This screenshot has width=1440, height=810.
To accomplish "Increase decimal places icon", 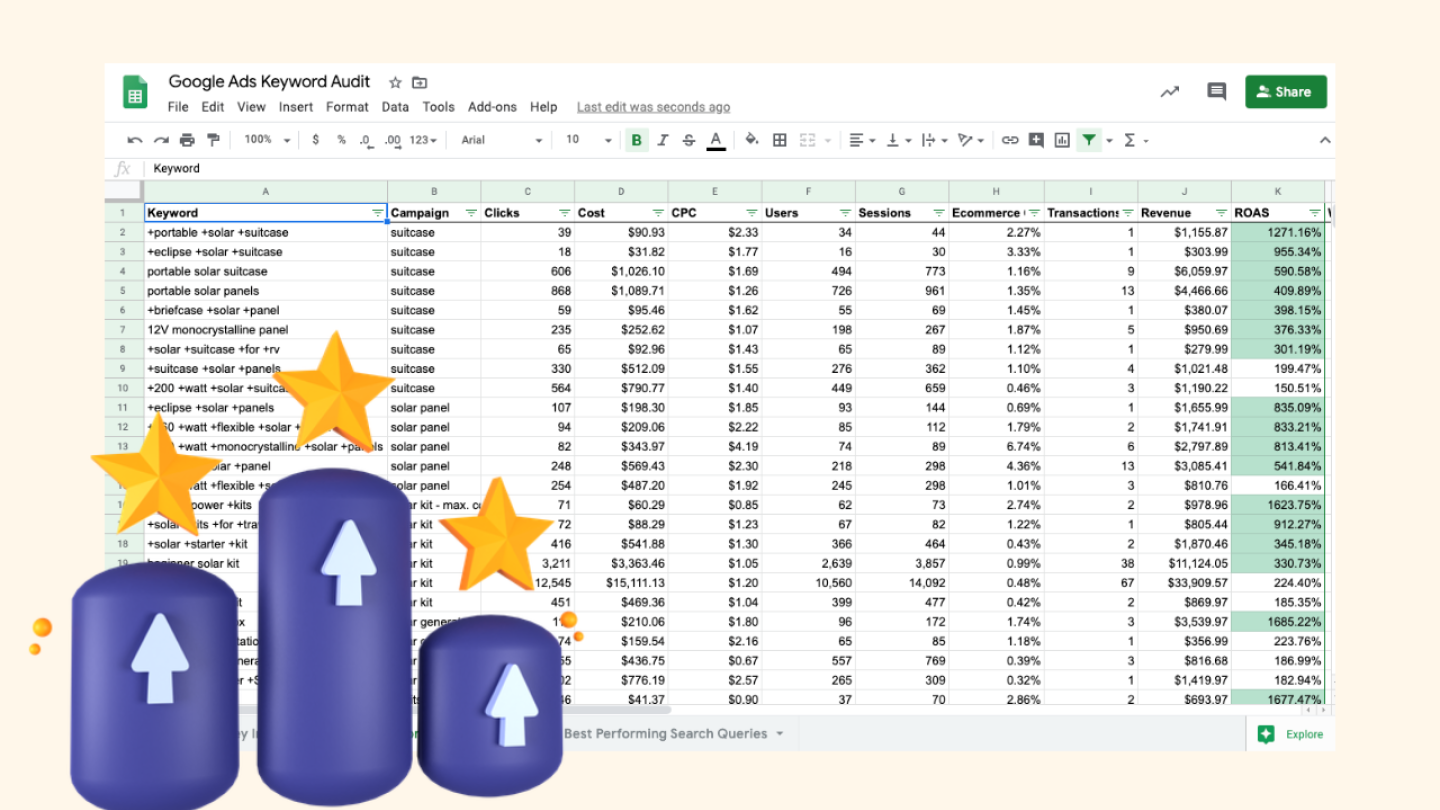I will (393, 140).
